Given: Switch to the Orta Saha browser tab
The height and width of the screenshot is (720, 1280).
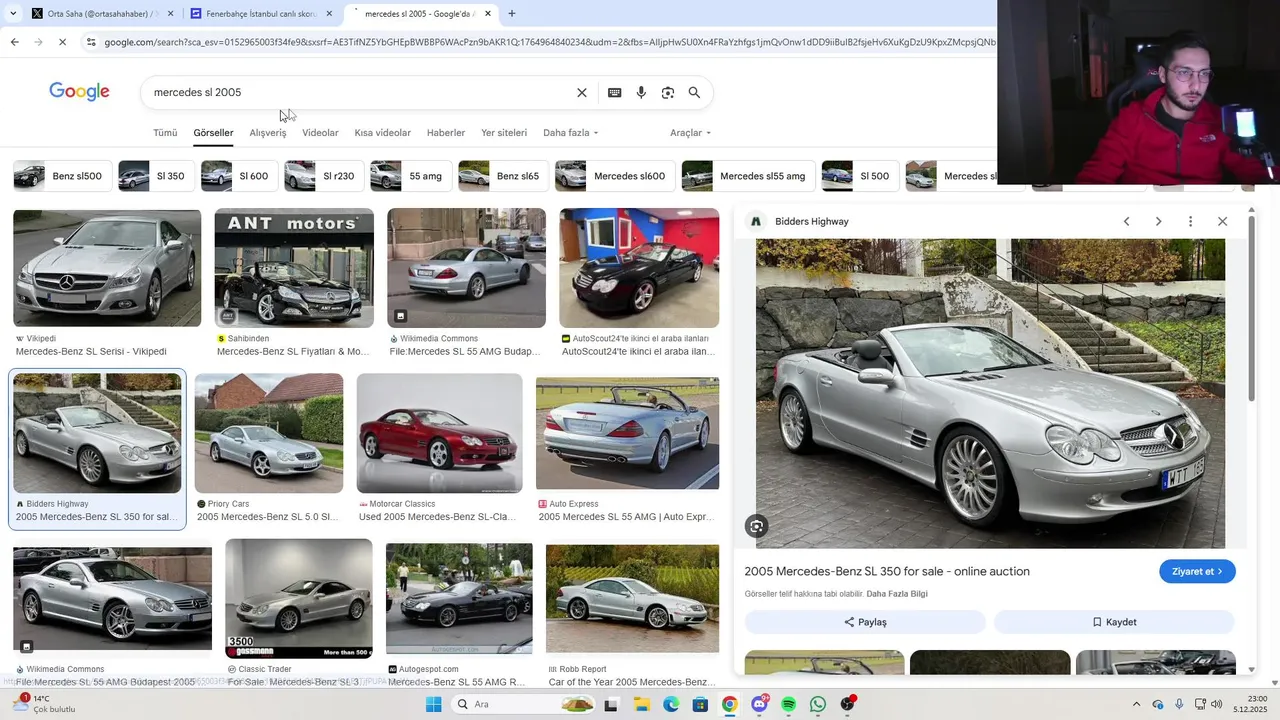Looking at the screenshot, I should [100, 14].
